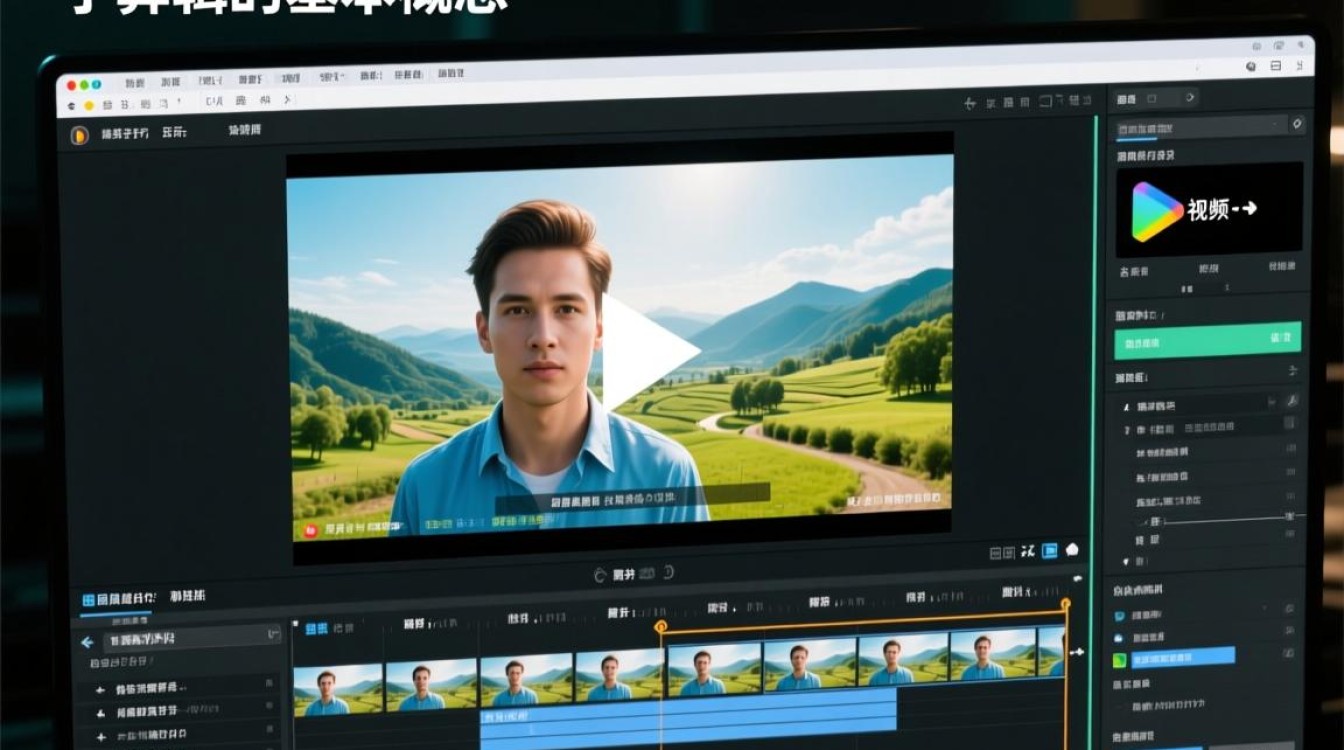This screenshot has width=1344, height=750.
Task: Click the plus-like icon in top-right toolbar
Action: (x=969, y=102)
